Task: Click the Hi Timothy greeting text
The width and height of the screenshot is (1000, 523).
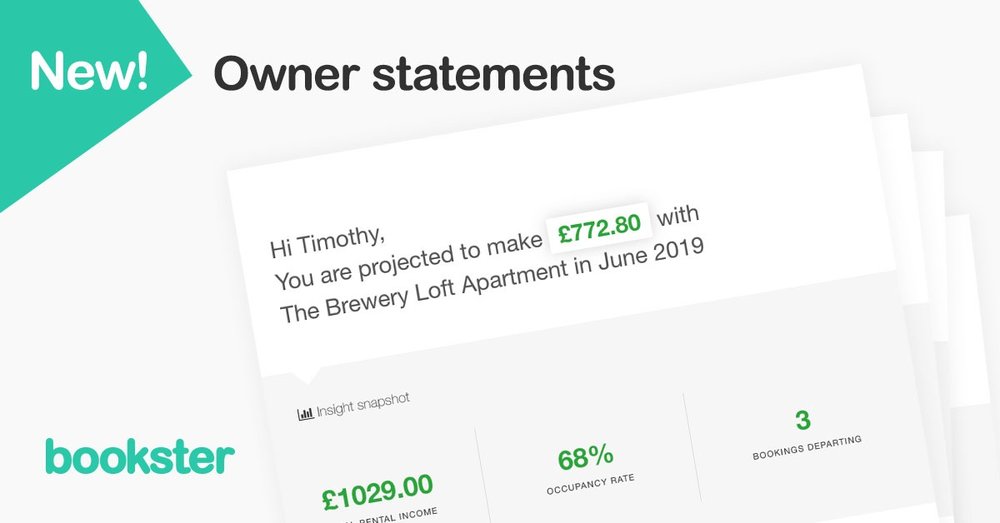Action: point(327,241)
